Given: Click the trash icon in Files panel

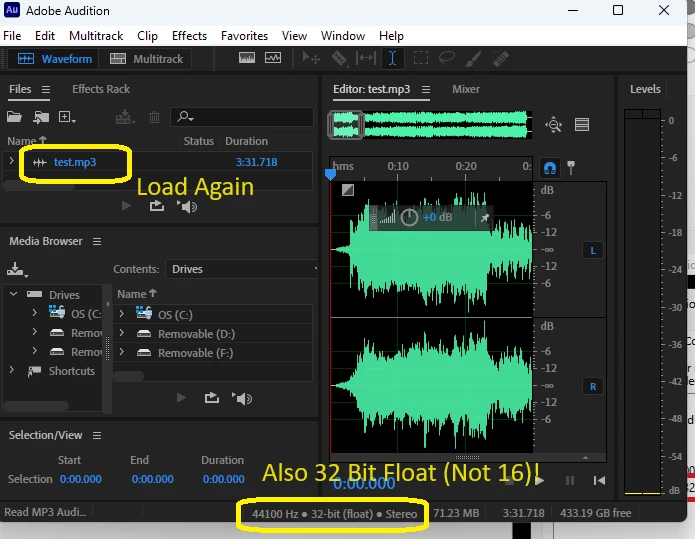Looking at the screenshot, I should 154,117.
